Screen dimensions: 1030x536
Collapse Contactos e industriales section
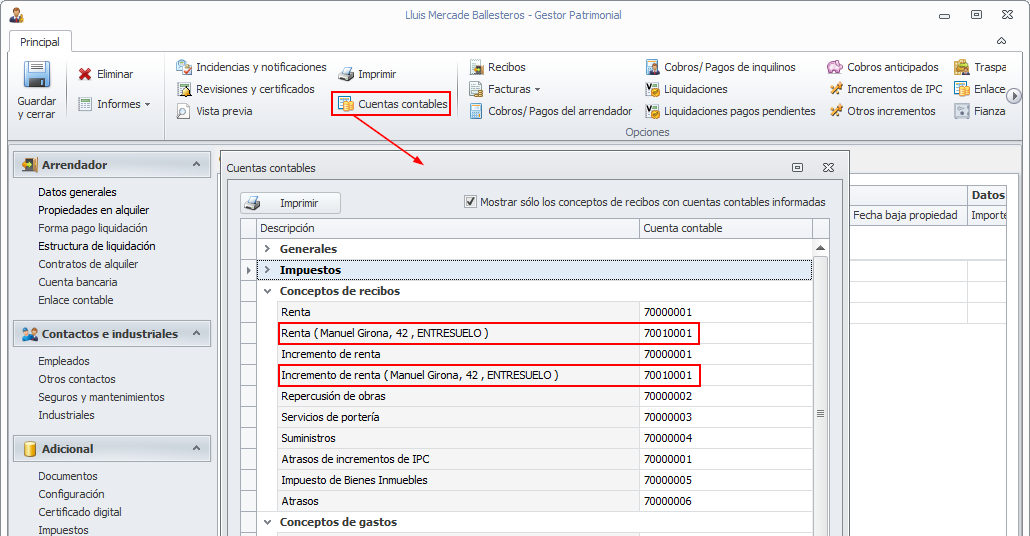click(x=196, y=334)
